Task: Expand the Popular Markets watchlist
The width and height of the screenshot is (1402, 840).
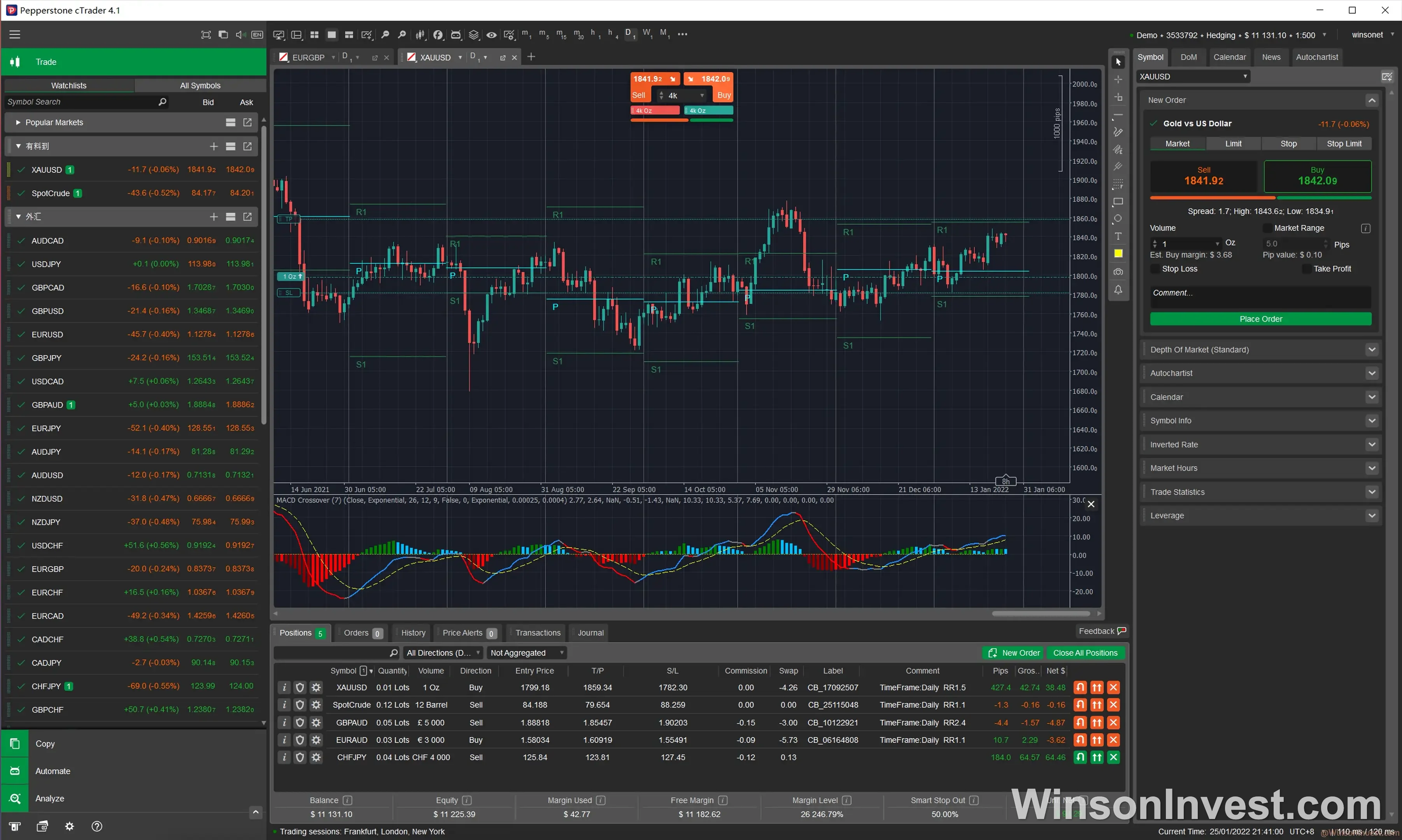Action: [18, 122]
